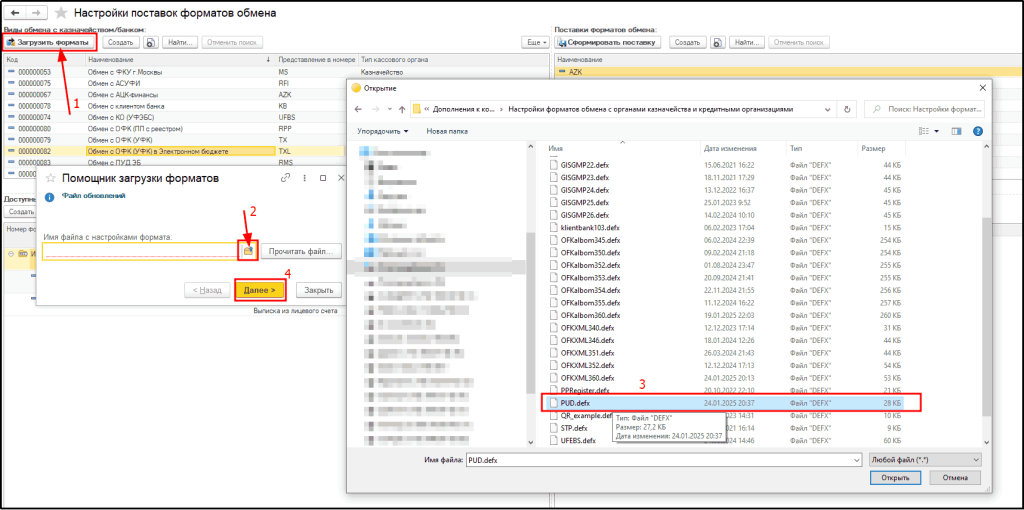Go up one folder in Open dialog
This screenshot has width=1024, height=510.
point(401,109)
